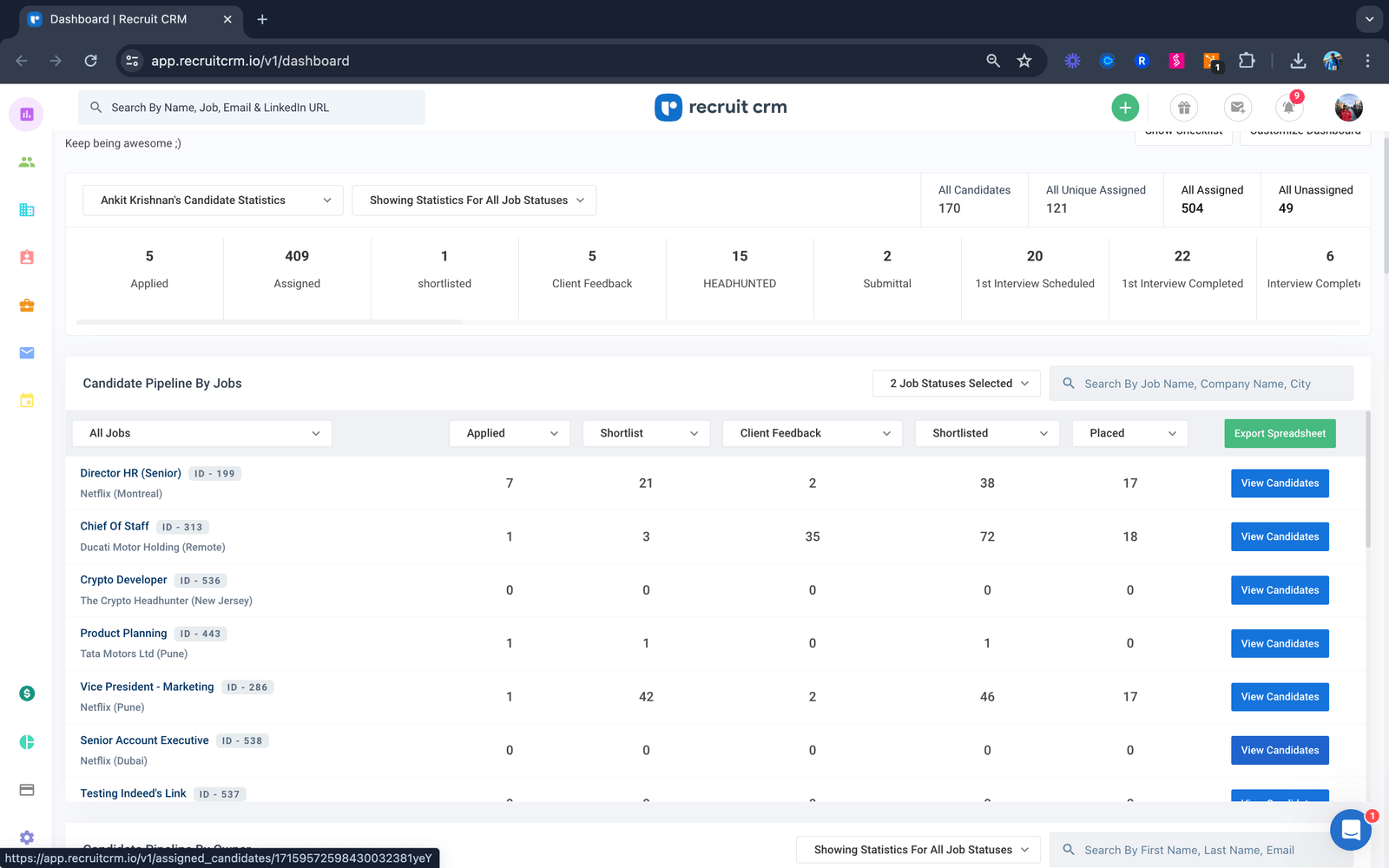Click the green plus quick-add button
The image size is (1389, 868).
click(x=1124, y=107)
